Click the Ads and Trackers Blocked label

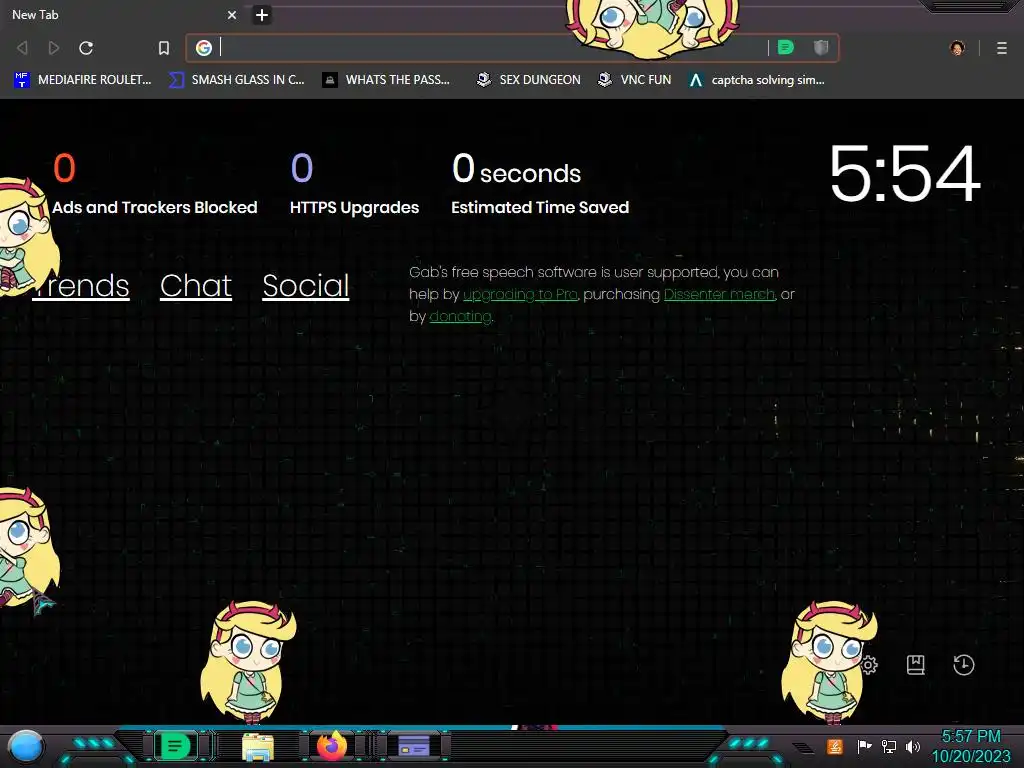[155, 207]
